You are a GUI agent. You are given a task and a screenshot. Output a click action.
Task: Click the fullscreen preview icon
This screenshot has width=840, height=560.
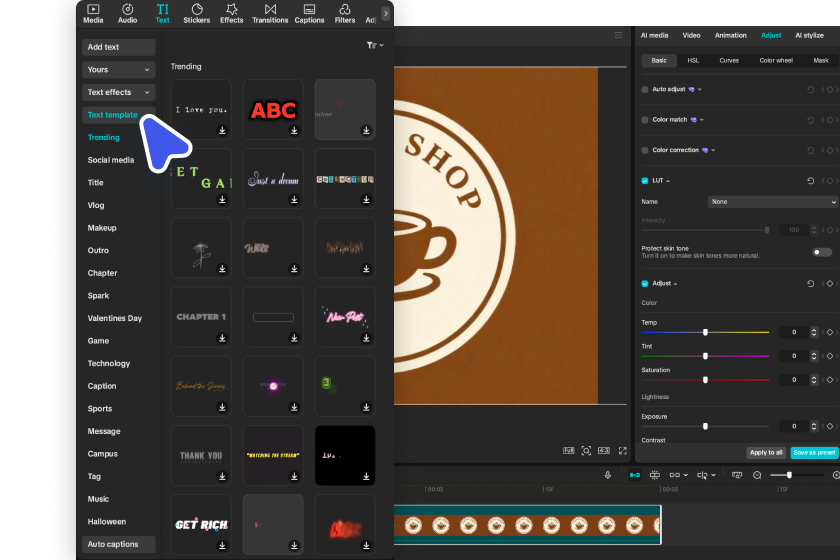pyautogui.click(x=622, y=451)
